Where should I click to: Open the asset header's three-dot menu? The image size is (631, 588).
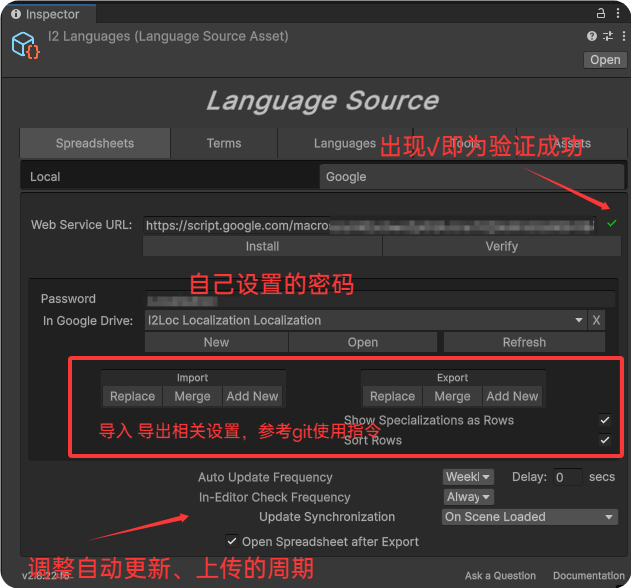coord(623,36)
